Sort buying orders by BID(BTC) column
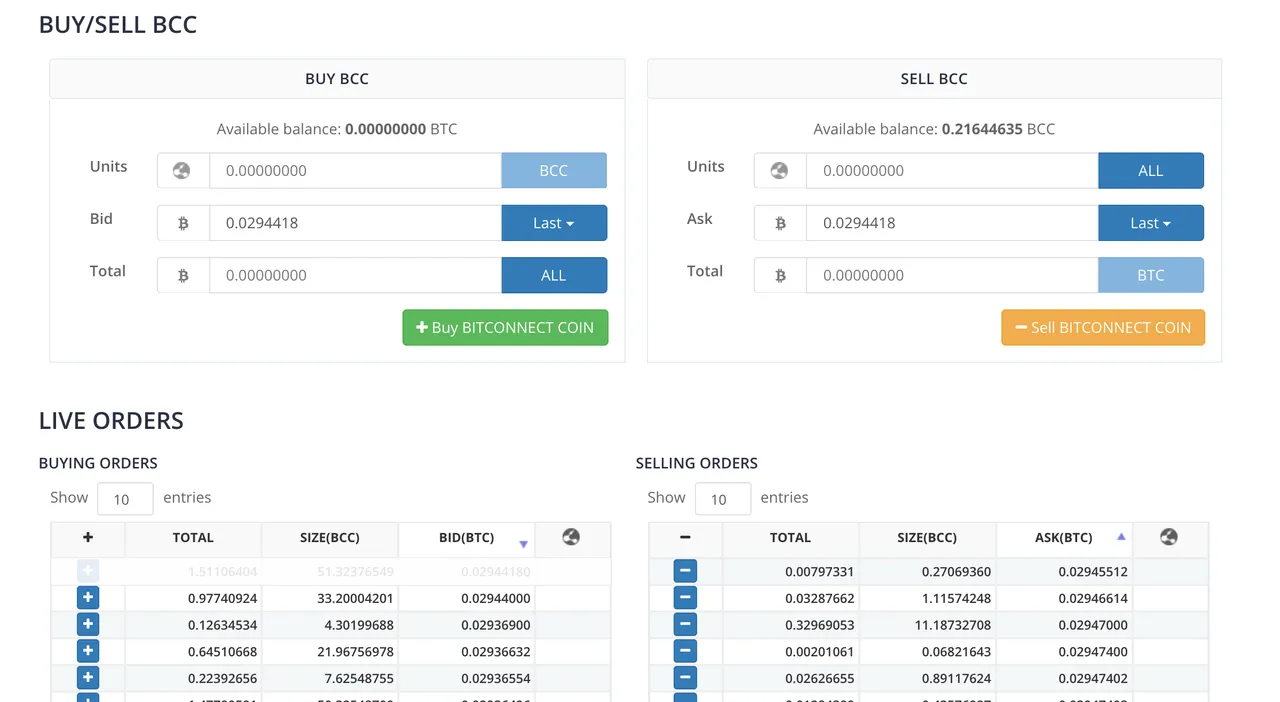 tap(466, 539)
